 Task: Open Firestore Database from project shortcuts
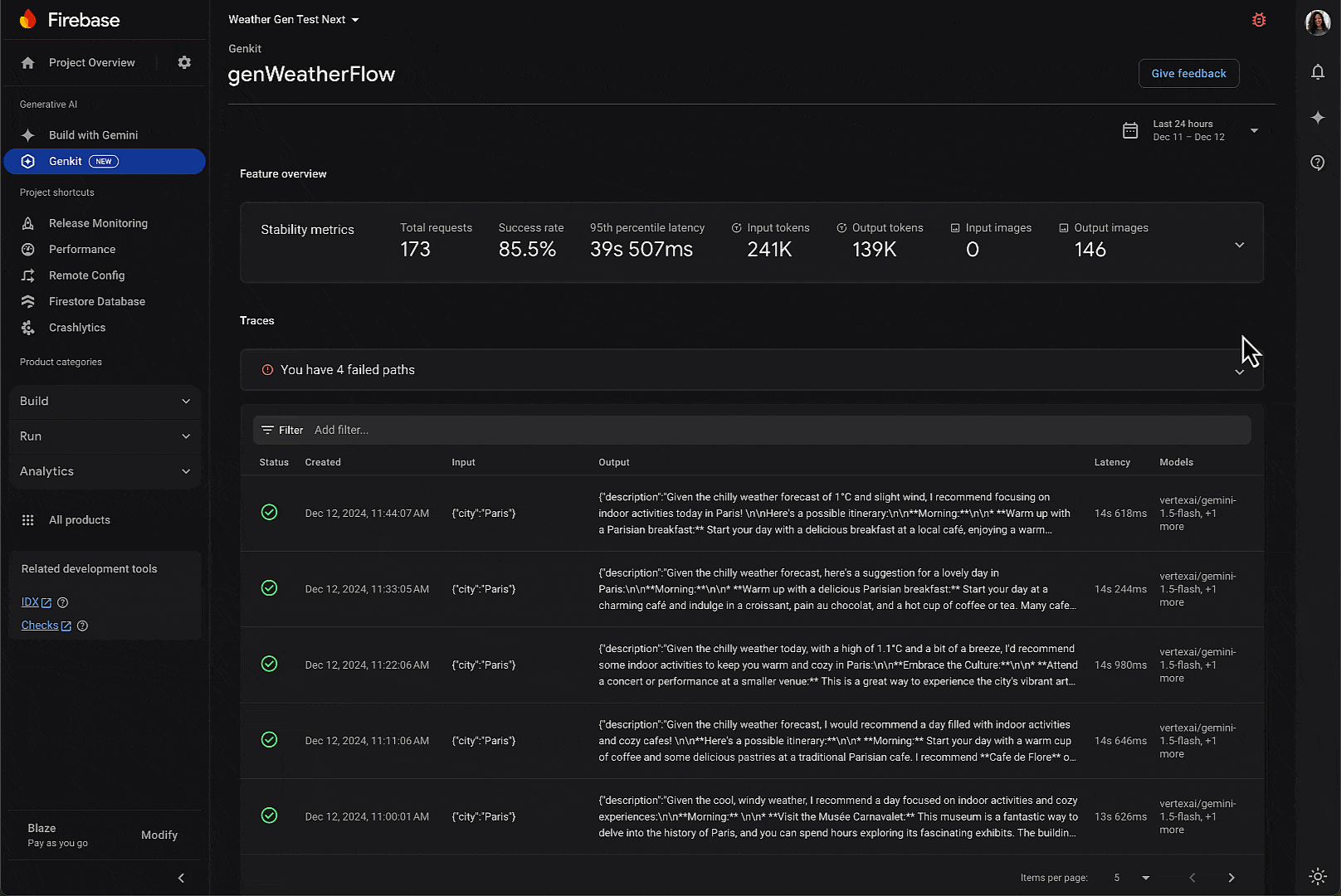[x=96, y=301]
